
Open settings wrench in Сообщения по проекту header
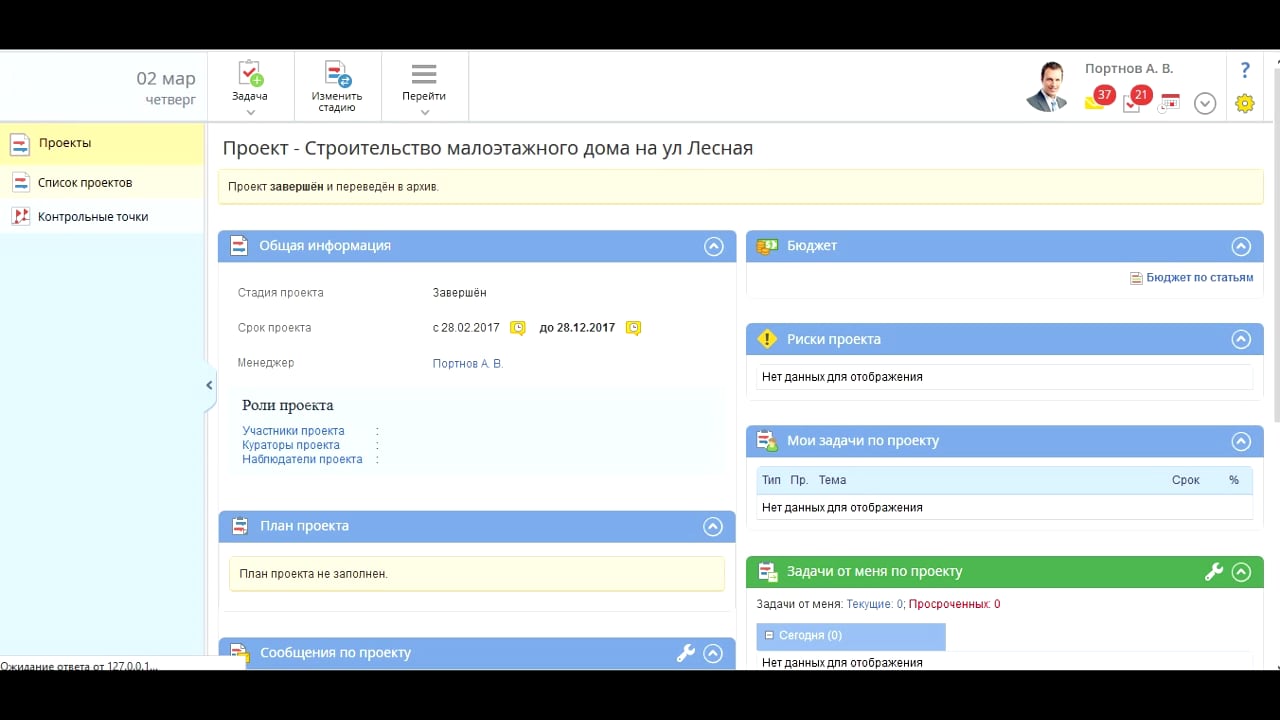coord(686,653)
